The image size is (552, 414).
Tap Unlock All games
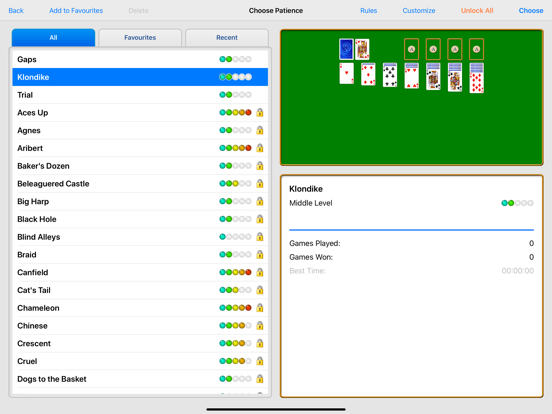[477, 11]
